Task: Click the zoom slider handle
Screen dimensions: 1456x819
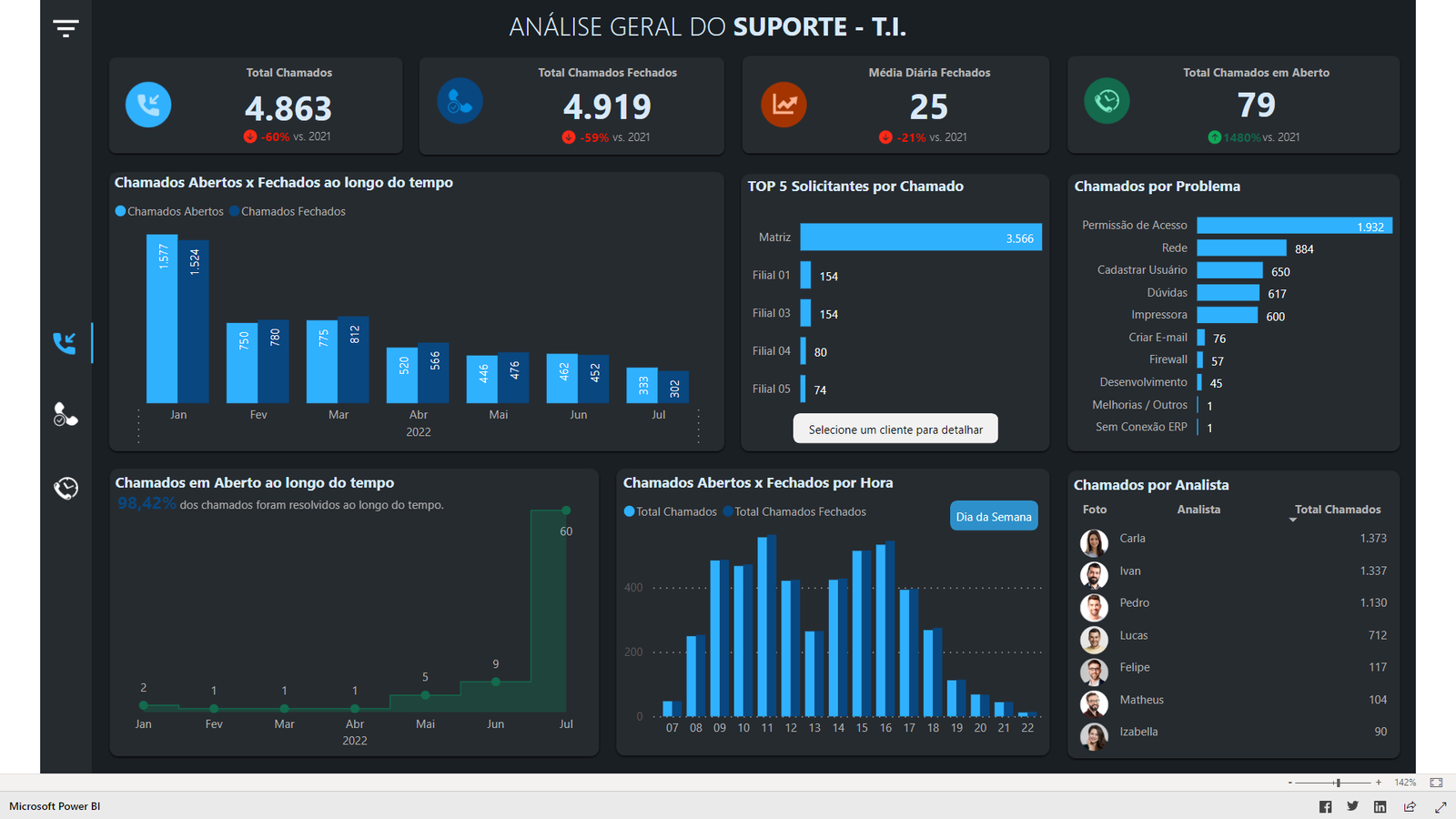Action: point(1338,783)
